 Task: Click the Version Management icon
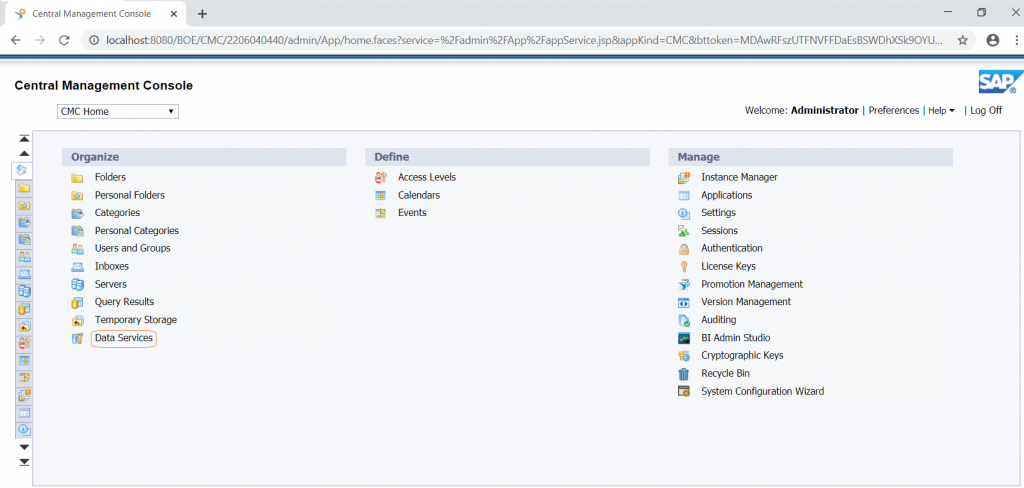[684, 302]
